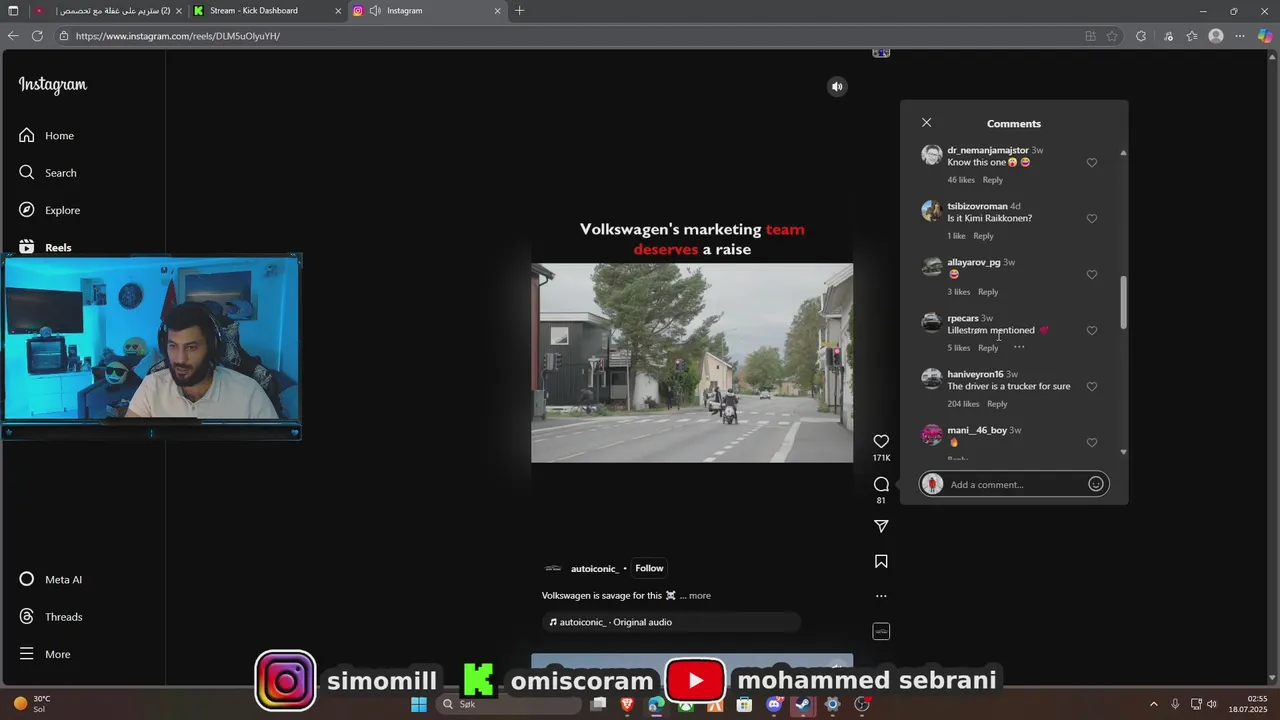Expand the caption with 'more'
This screenshot has width=1280, height=720.
point(700,596)
